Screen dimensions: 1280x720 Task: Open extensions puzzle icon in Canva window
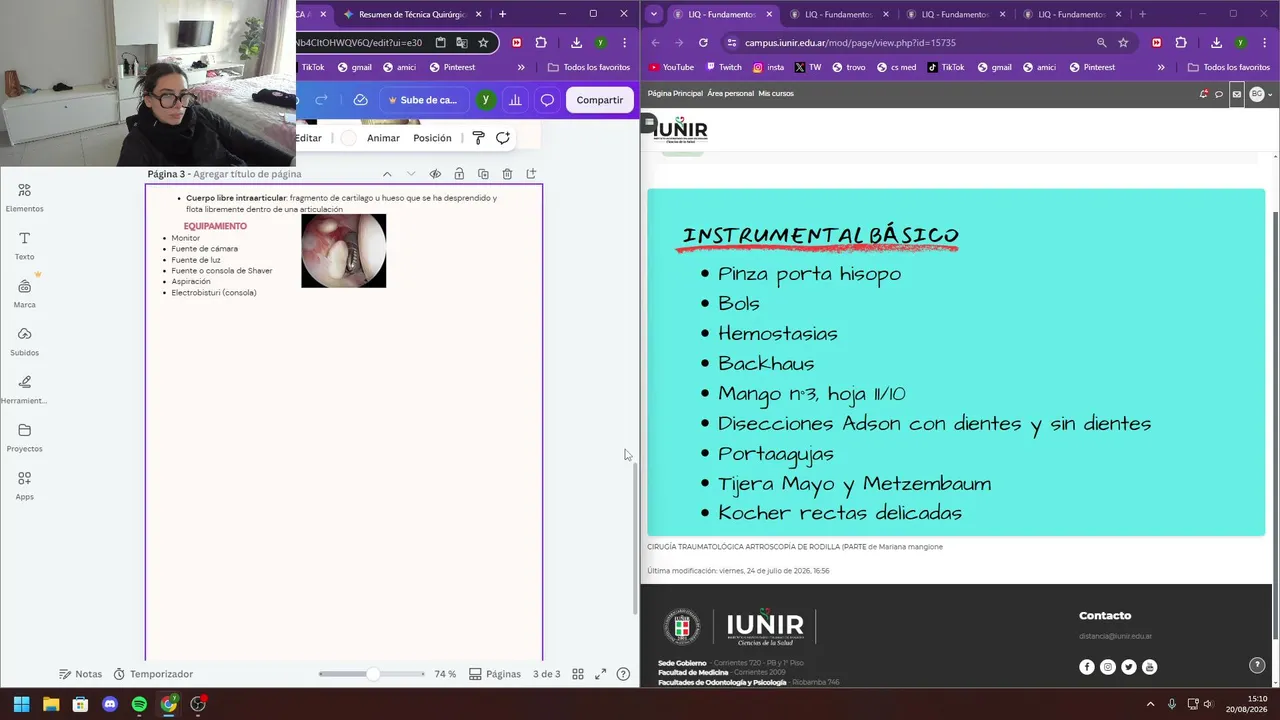click(541, 43)
